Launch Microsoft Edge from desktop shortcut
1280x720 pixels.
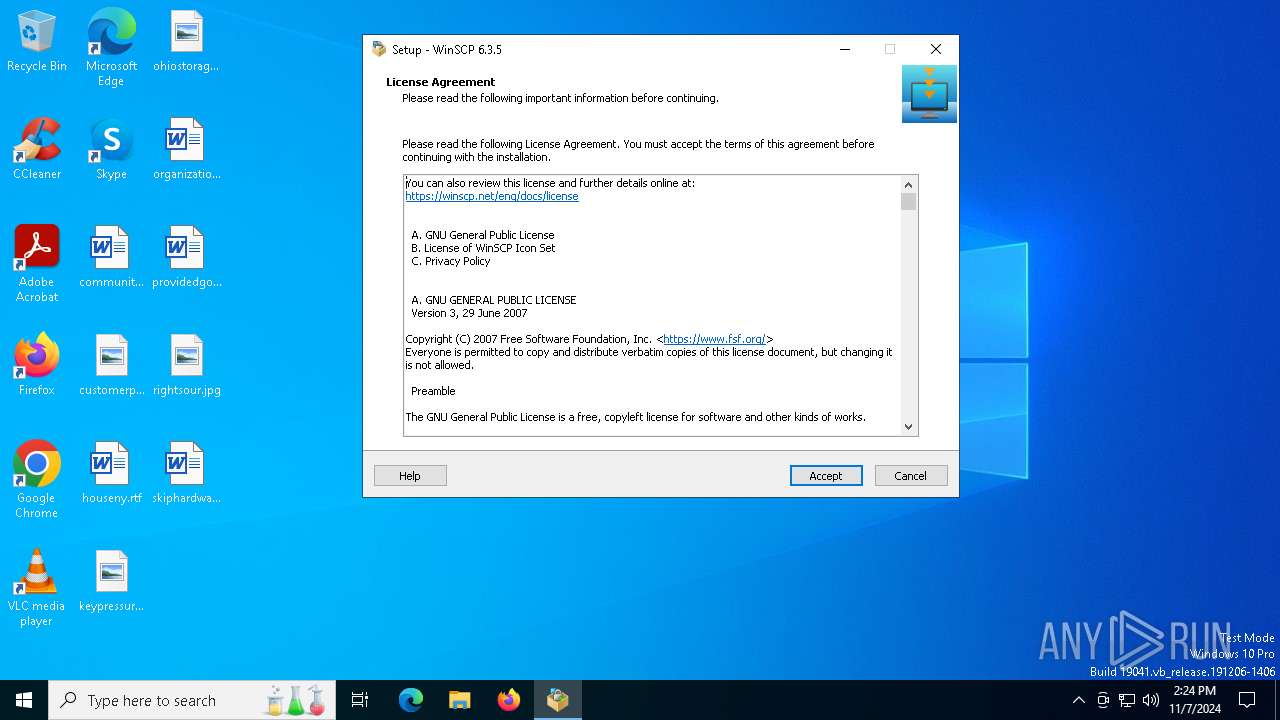111,48
